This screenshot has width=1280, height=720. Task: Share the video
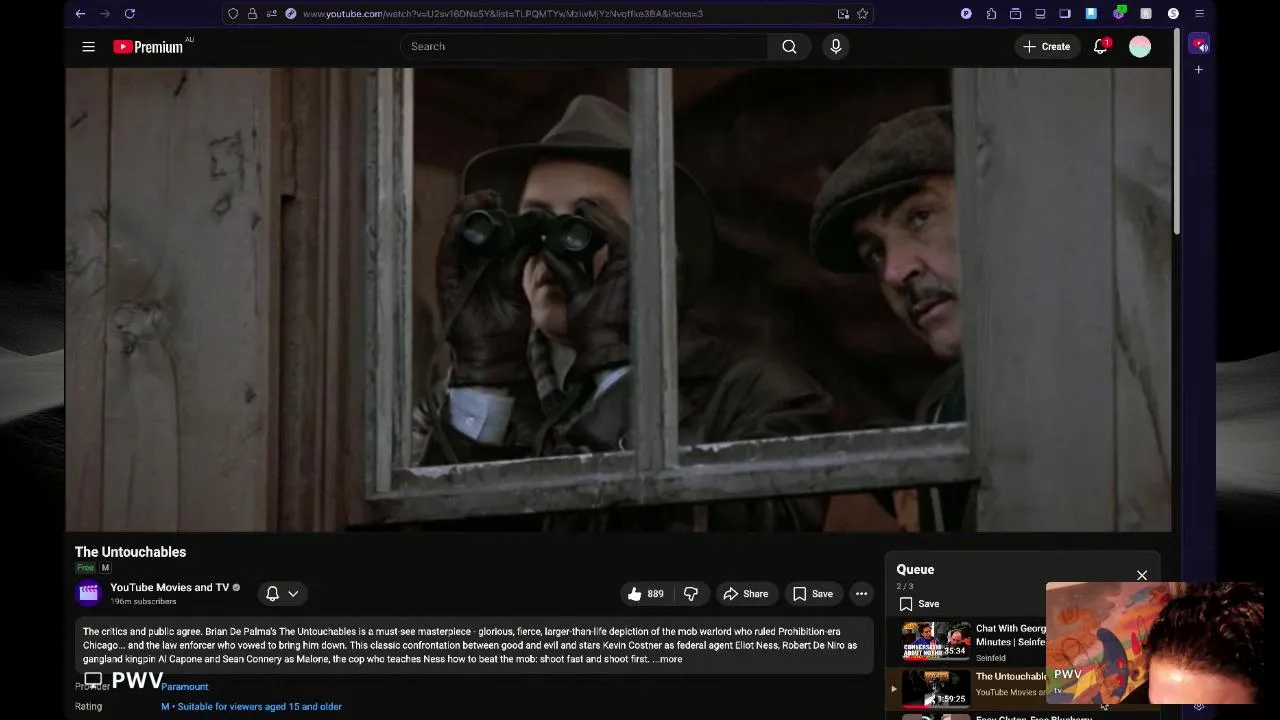click(746, 594)
